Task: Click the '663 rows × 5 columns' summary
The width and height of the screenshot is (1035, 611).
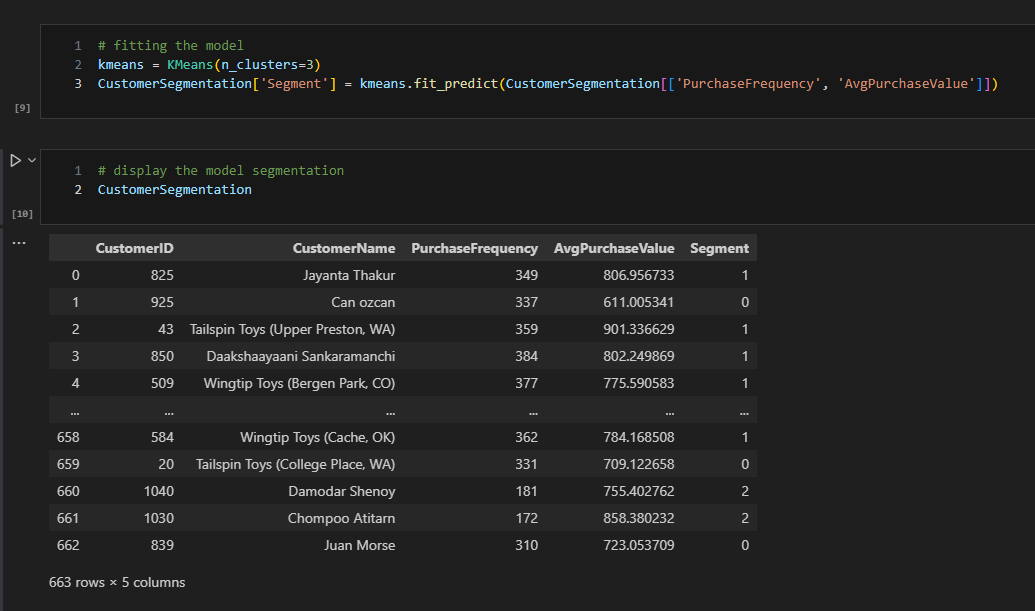Action: pos(117,583)
